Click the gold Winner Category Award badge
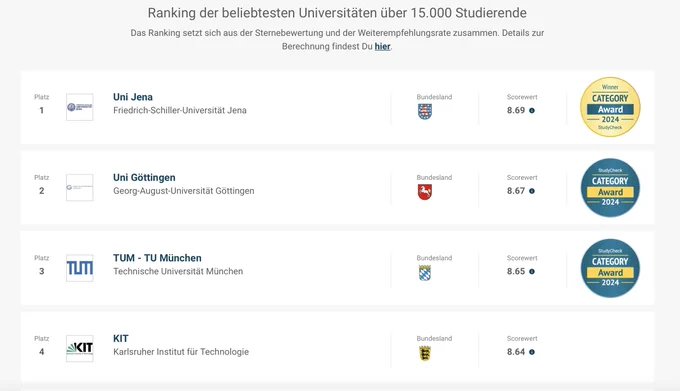The width and height of the screenshot is (680, 391). tap(610, 107)
